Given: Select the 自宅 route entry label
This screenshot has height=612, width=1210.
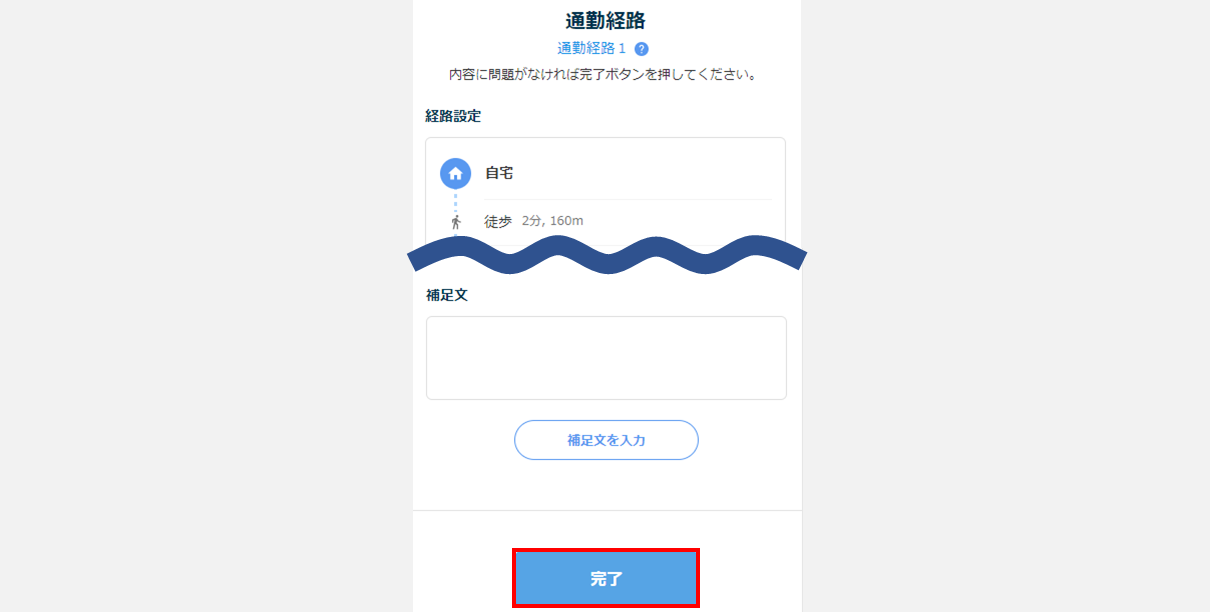Looking at the screenshot, I should pos(499,173).
